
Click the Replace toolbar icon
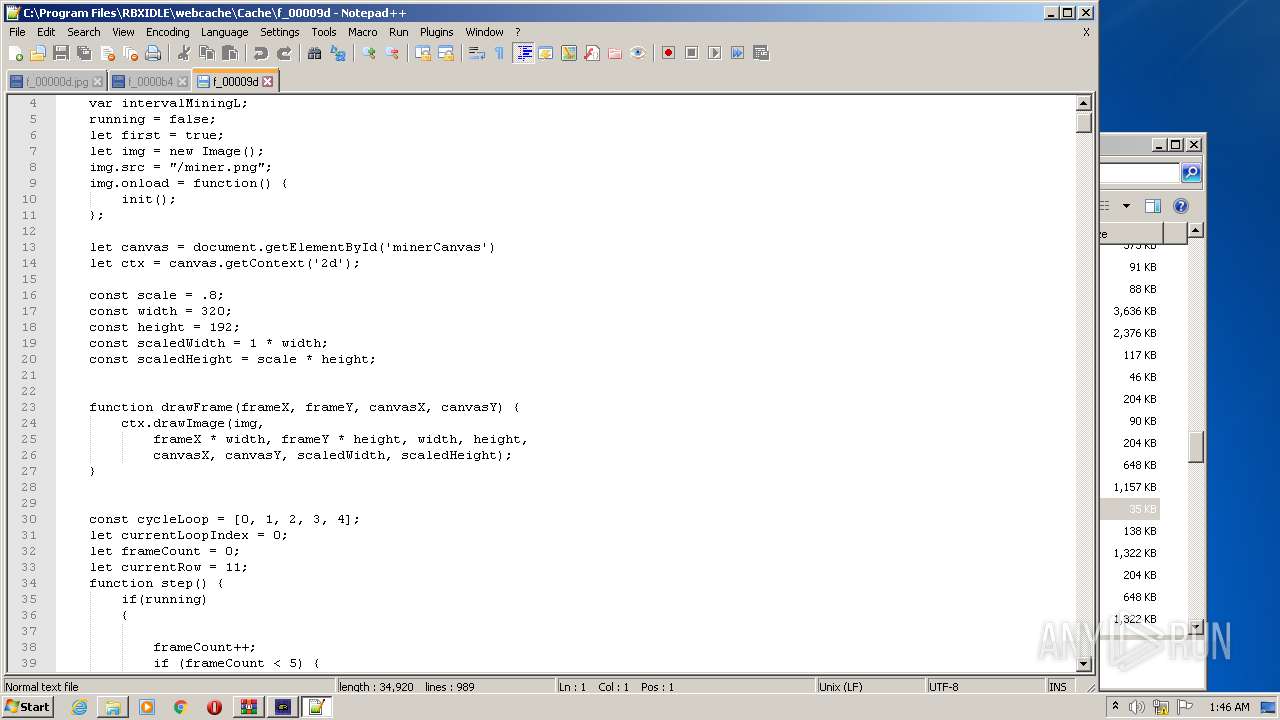point(338,53)
